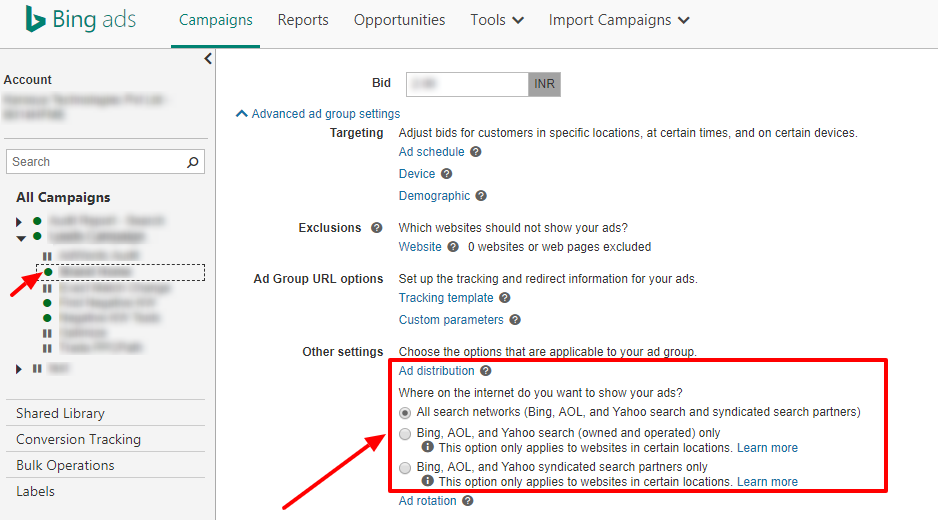Click the Custom parameters link

coord(451,320)
